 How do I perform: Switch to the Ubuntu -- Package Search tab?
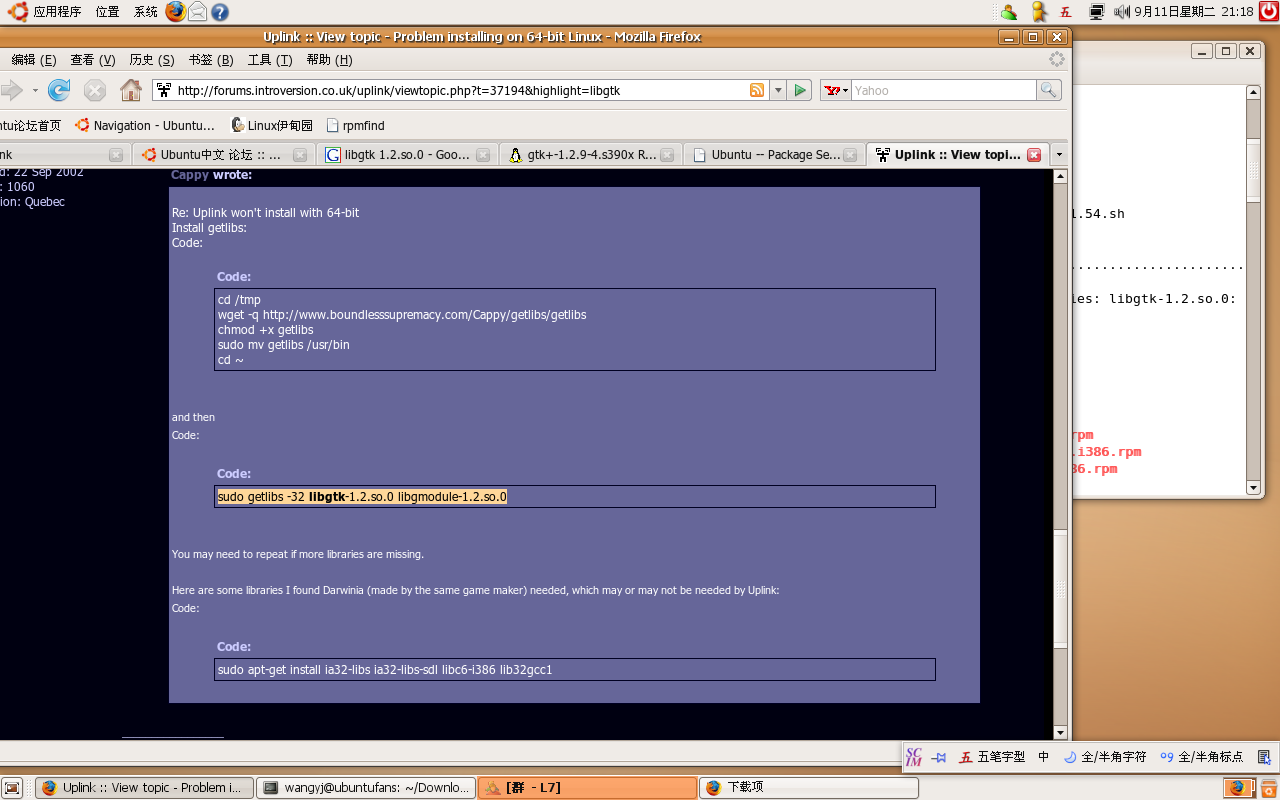click(775, 155)
